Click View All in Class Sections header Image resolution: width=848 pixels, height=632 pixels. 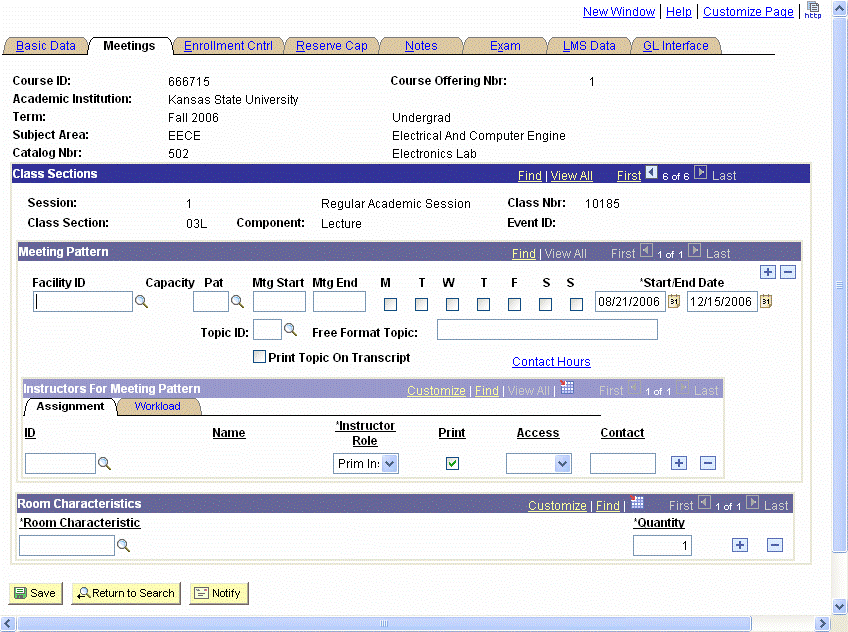(x=571, y=176)
